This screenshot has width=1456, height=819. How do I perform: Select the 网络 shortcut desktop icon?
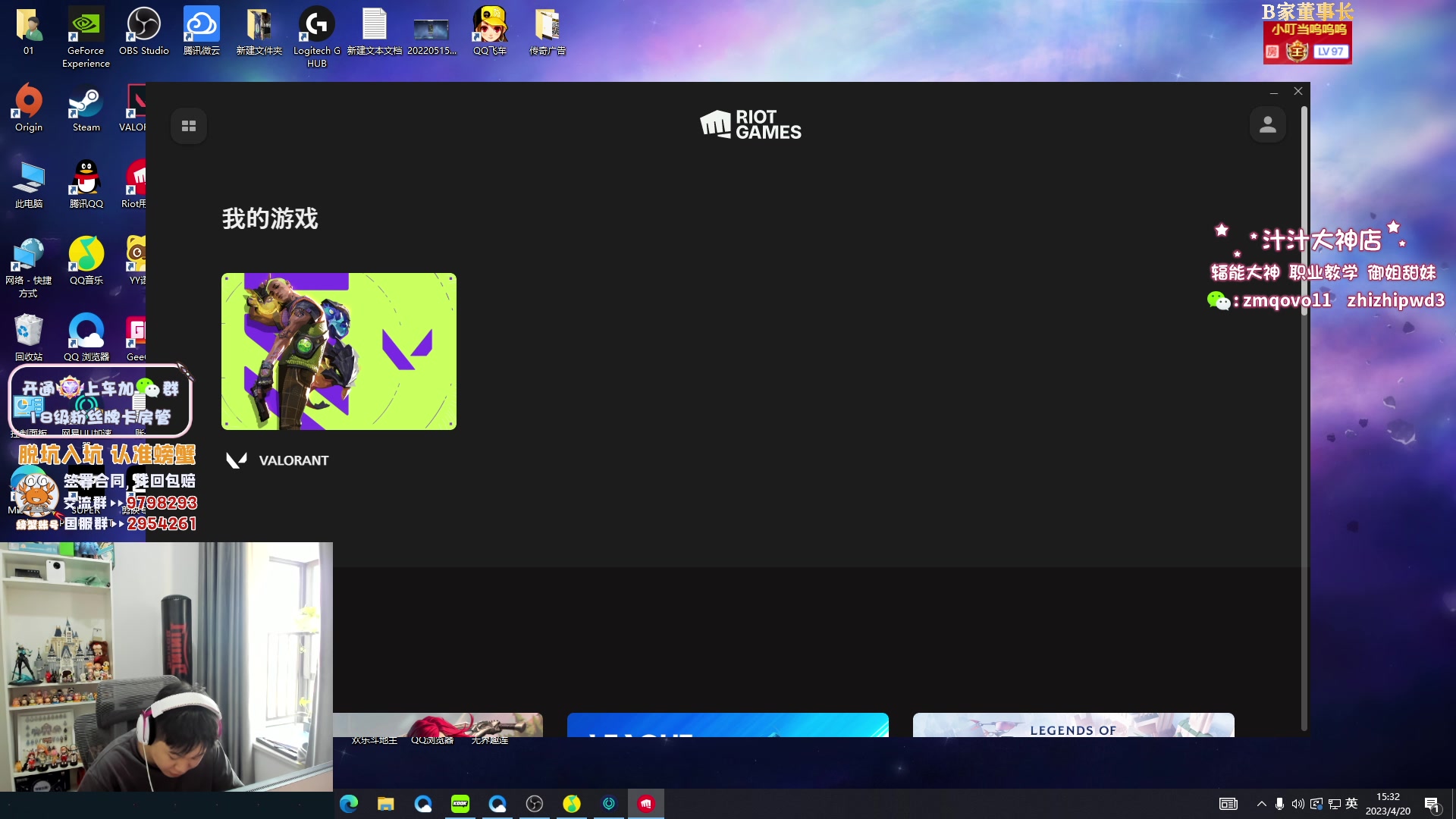(29, 266)
